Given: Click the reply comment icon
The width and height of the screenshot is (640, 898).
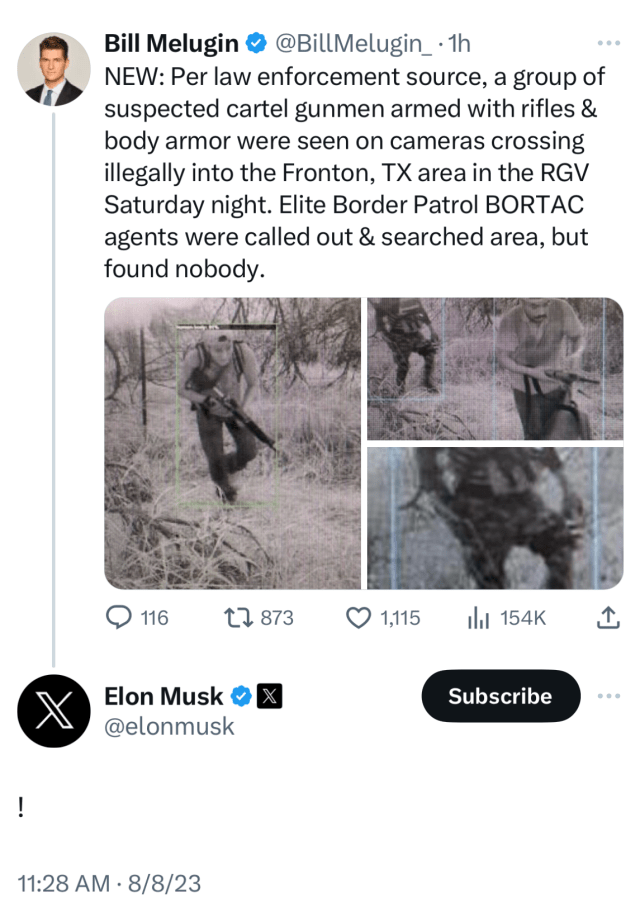Looking at the screenshot, I should (x=119, y=617).
